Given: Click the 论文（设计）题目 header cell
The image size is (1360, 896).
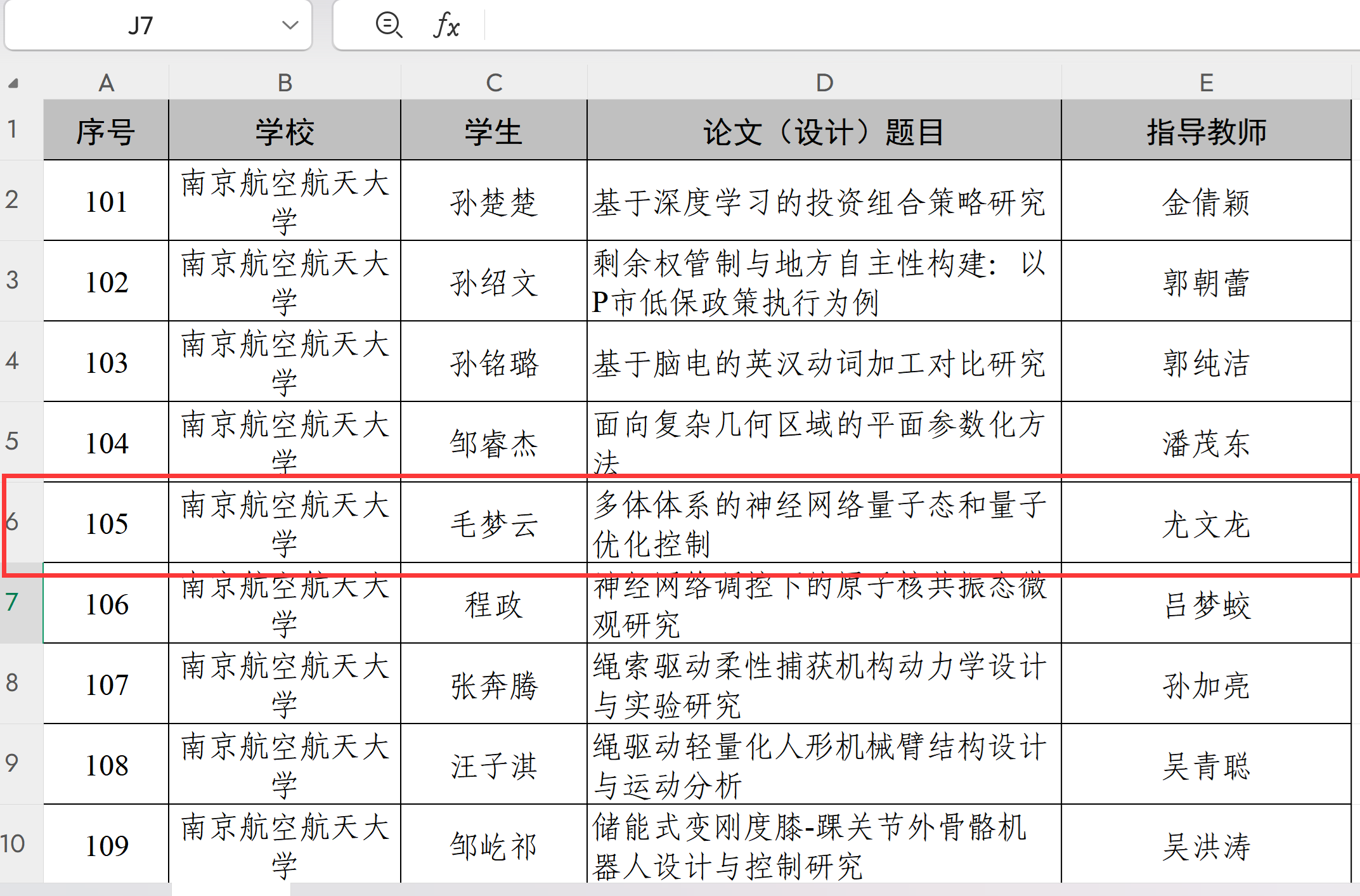Looking at the screenshot, I should point(824,131).
